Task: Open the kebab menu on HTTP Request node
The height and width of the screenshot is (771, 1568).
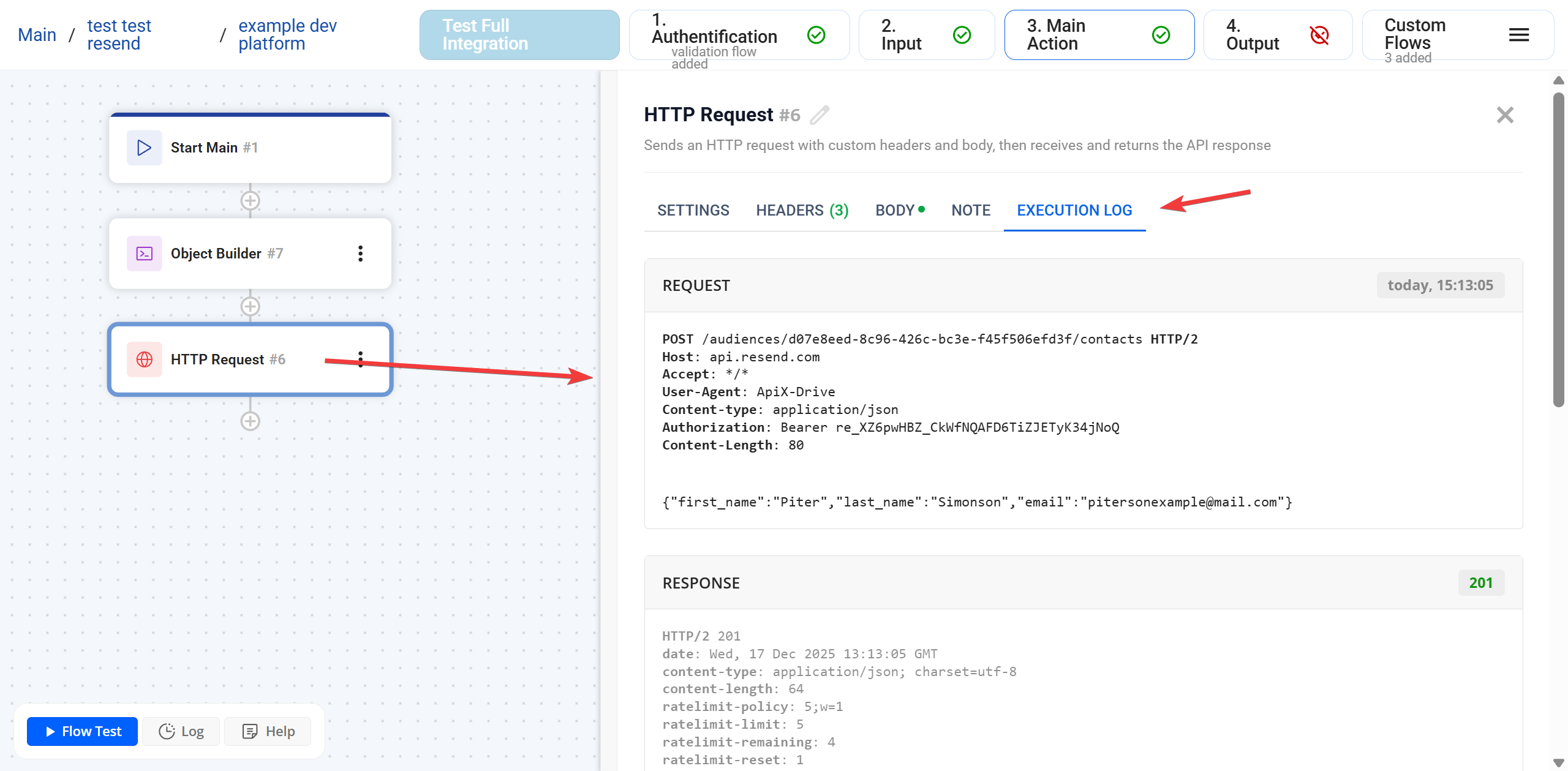Action: pyautogui.click(x=360, y=359)
